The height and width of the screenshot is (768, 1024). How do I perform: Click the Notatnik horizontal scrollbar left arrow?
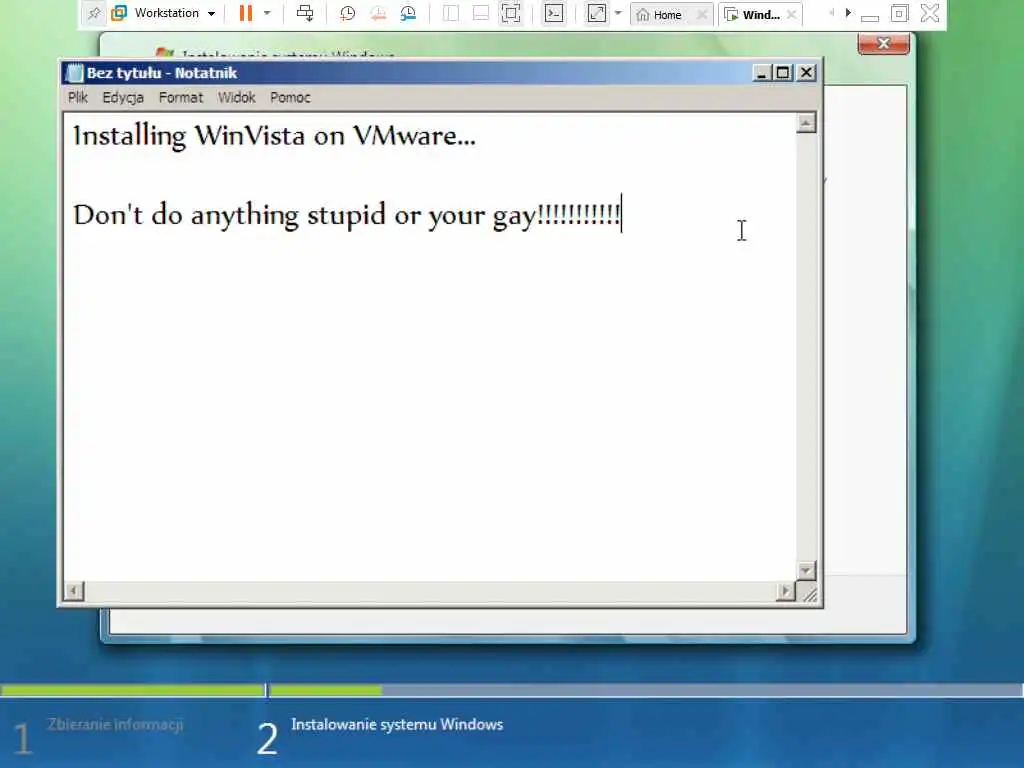tap(74, 591)
